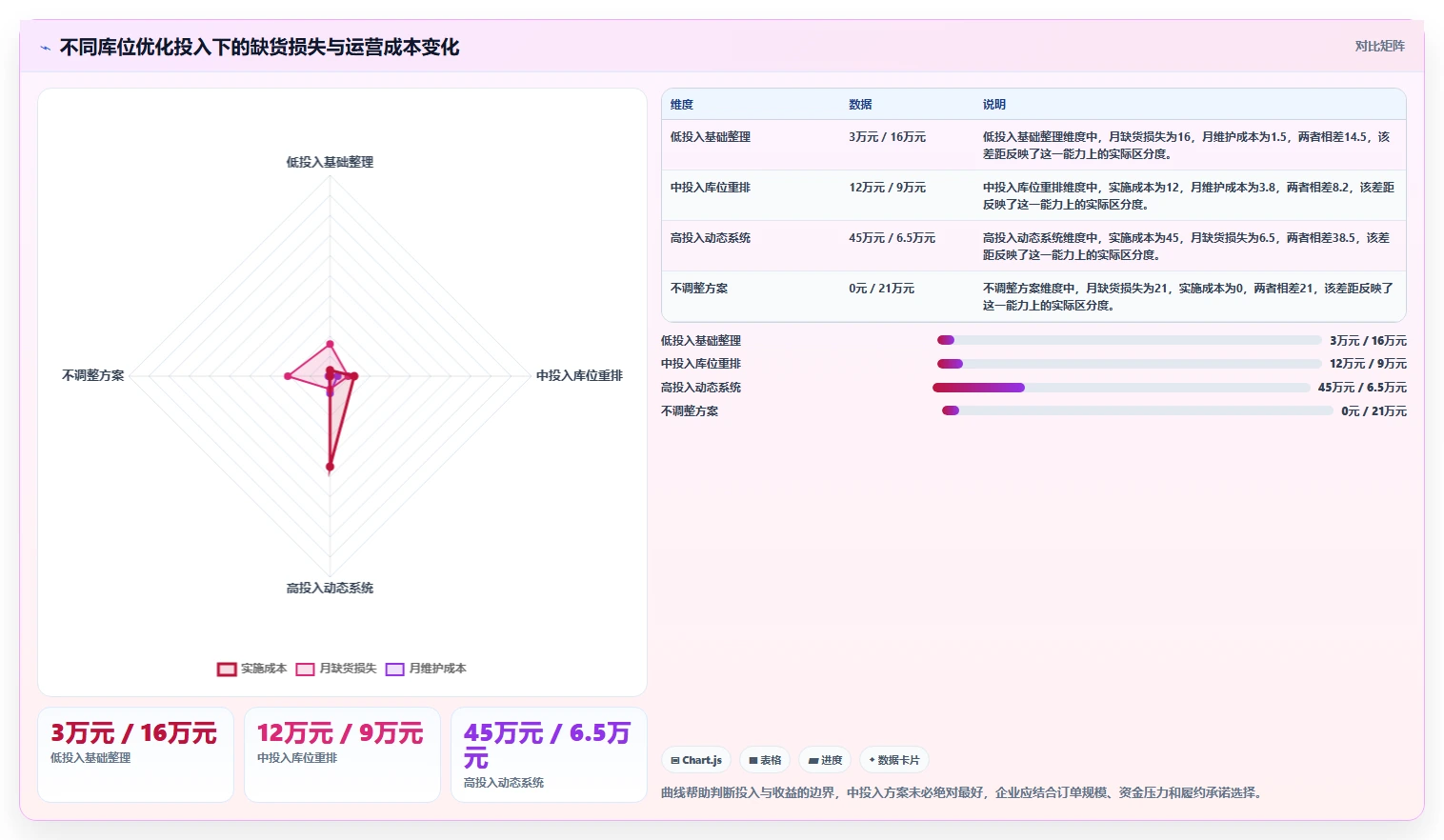Open the 3万元 / 16万元 data card
1444x840 pixels.
tap(135, 754)
